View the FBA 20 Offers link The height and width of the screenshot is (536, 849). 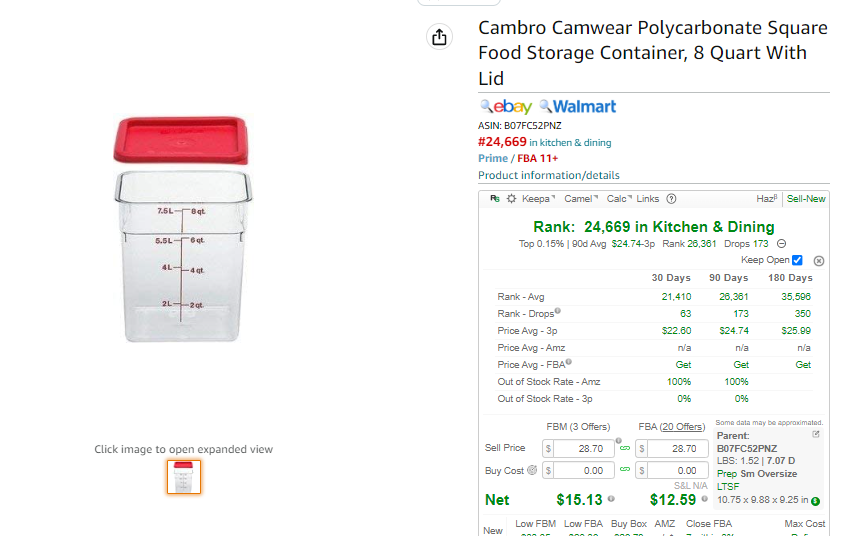[x=682, y=427]
